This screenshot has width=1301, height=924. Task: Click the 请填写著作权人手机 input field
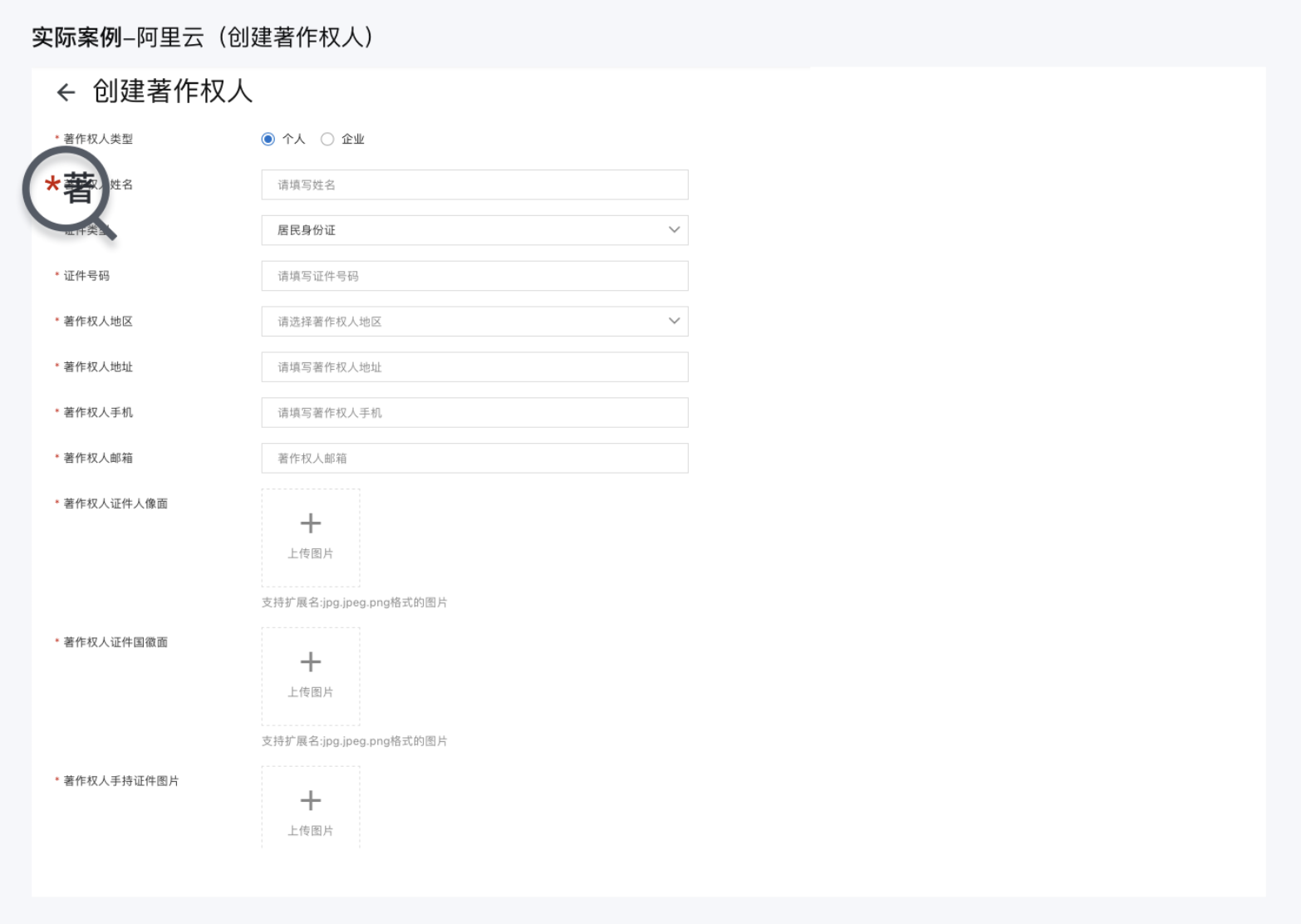pos(474,413)
